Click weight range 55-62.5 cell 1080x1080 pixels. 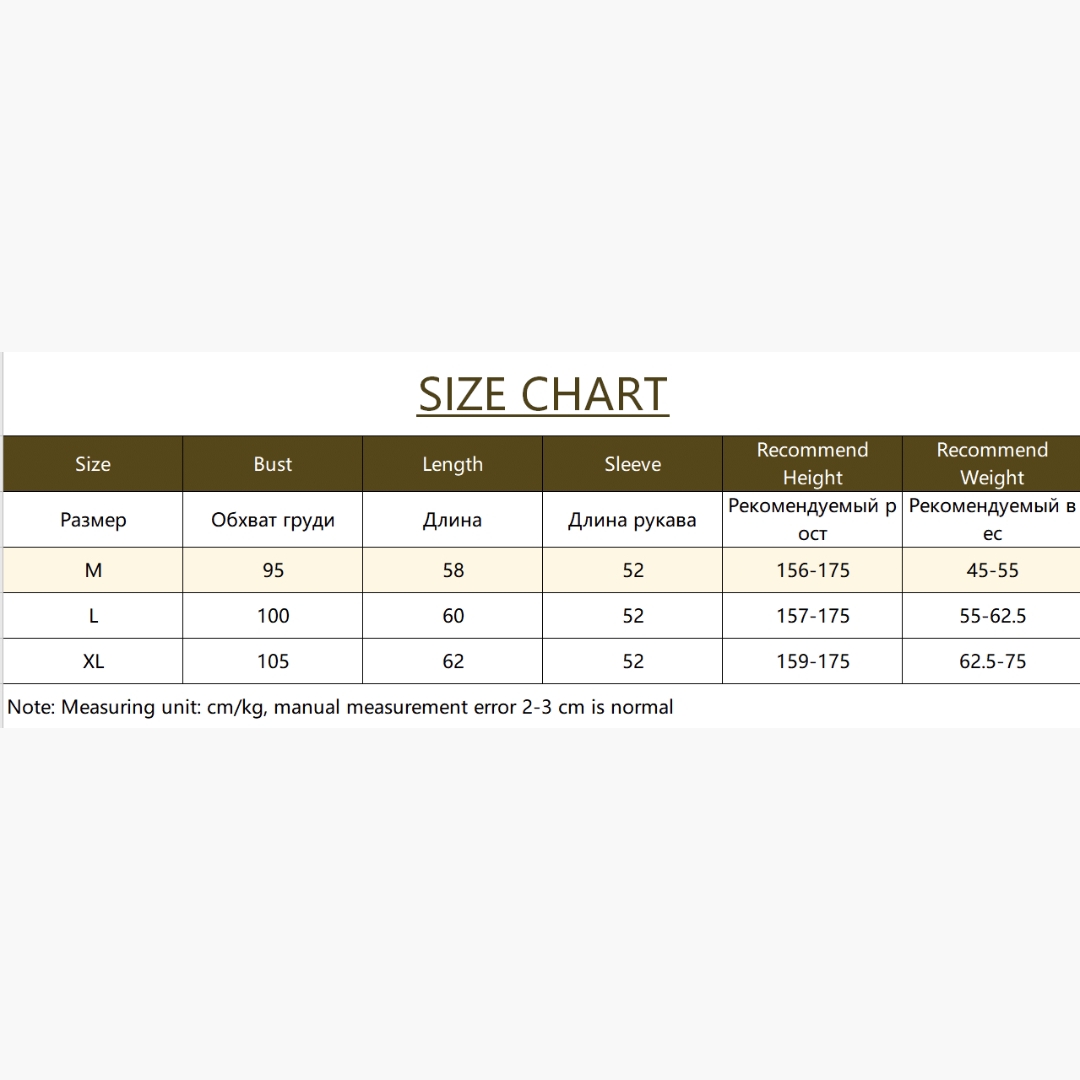[991, 616]
